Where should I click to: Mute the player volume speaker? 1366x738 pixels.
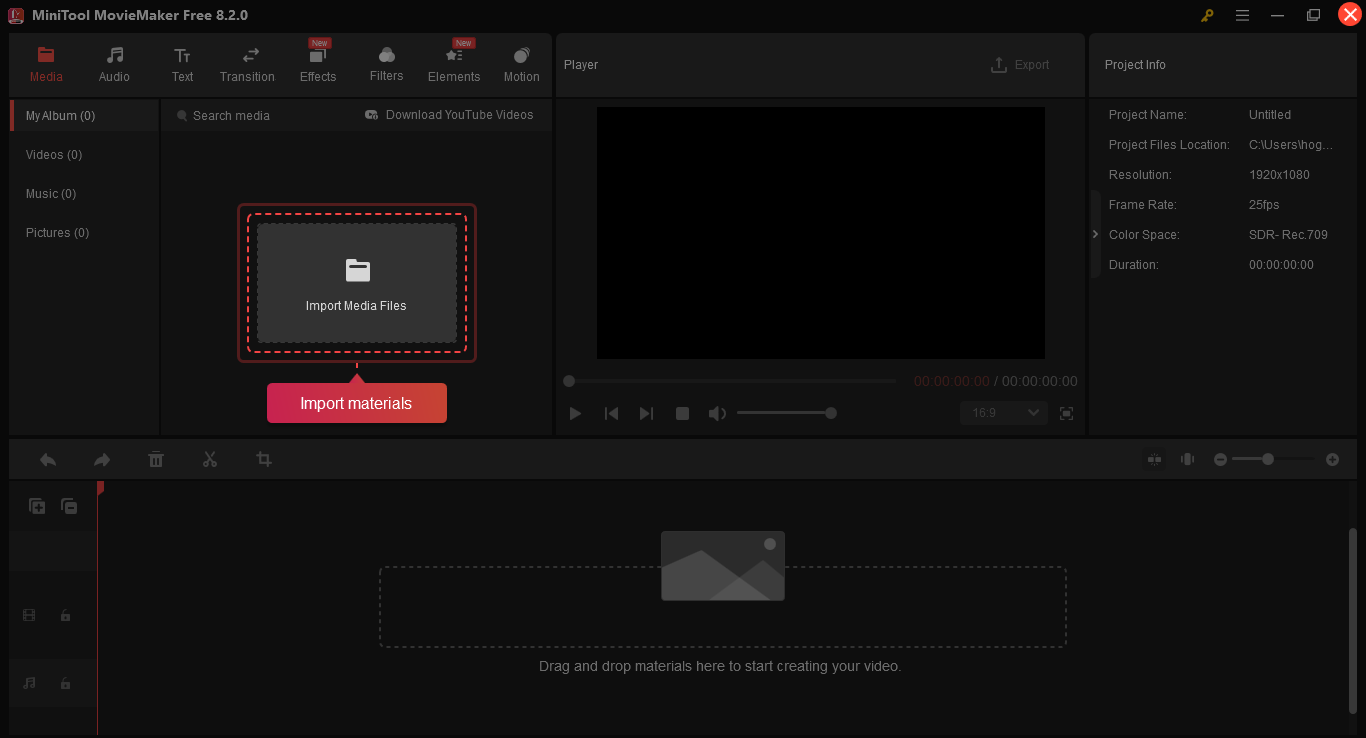[717, 413]
